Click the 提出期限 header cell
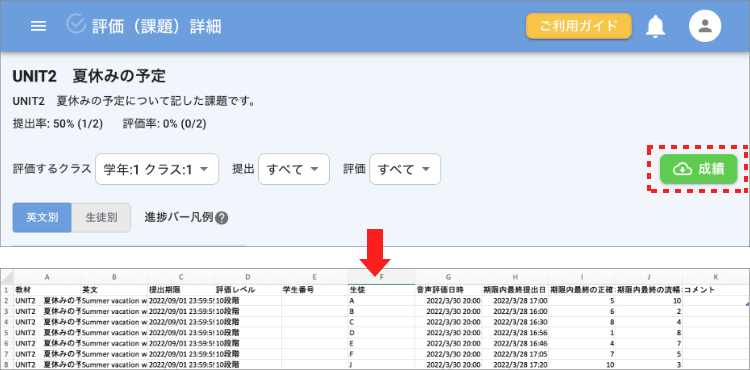This screenshot has width=750, height=370. [x=181, y=290]
